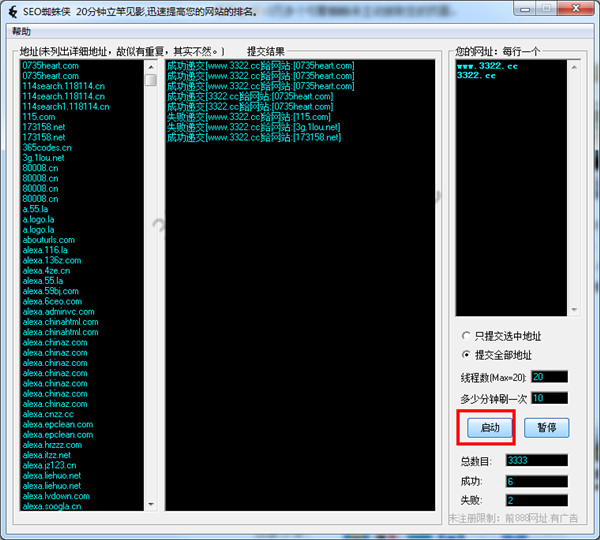Select alexa.136z.com in address list
Screen dimensions: 600x540
52,260
